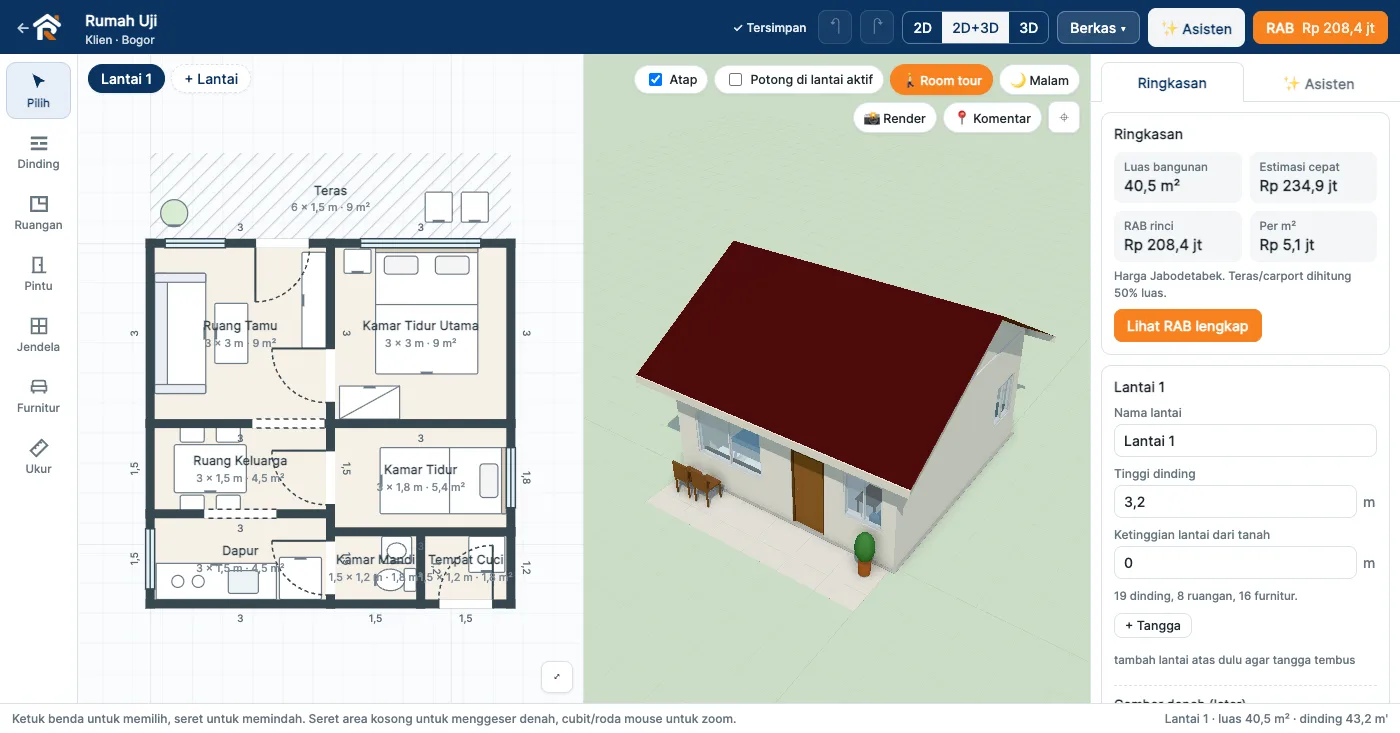Click the Ruang Tamu room label
Viewport: 1400px width, 733px height.
pos(240,326)
